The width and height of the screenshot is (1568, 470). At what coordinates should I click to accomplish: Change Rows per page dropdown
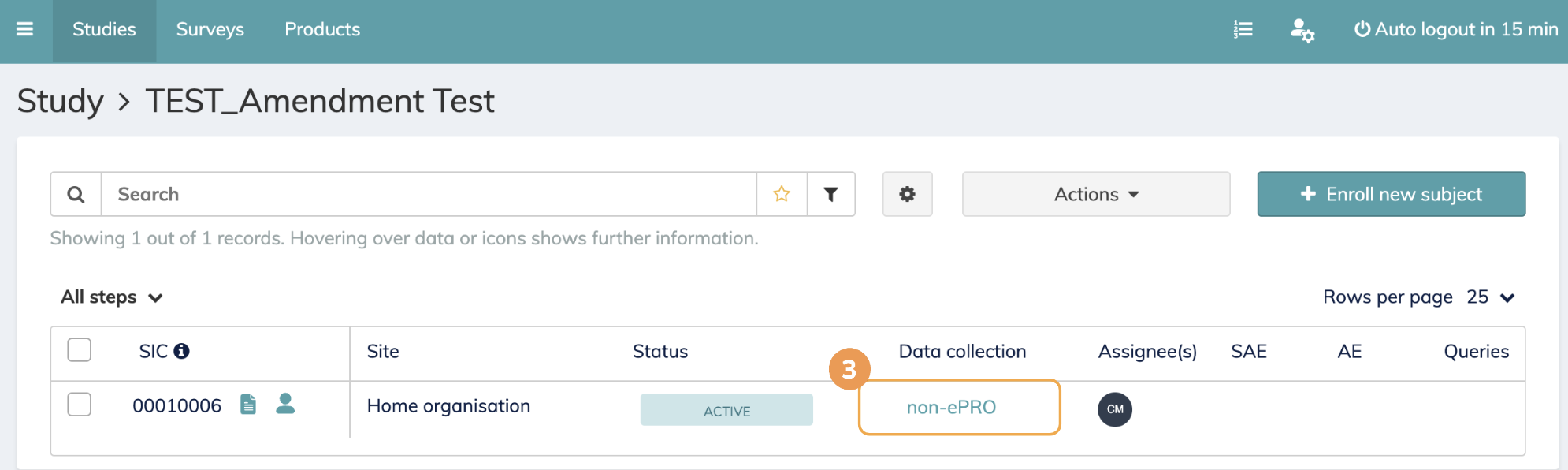pos(1491,297)
